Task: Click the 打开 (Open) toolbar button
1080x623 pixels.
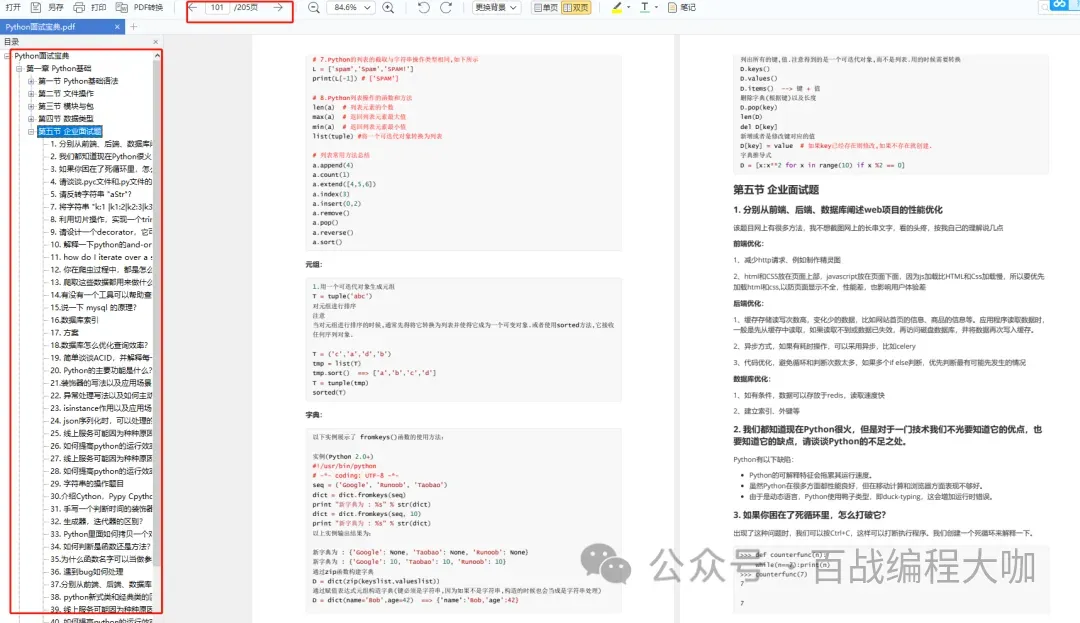Action: point(13,8)
